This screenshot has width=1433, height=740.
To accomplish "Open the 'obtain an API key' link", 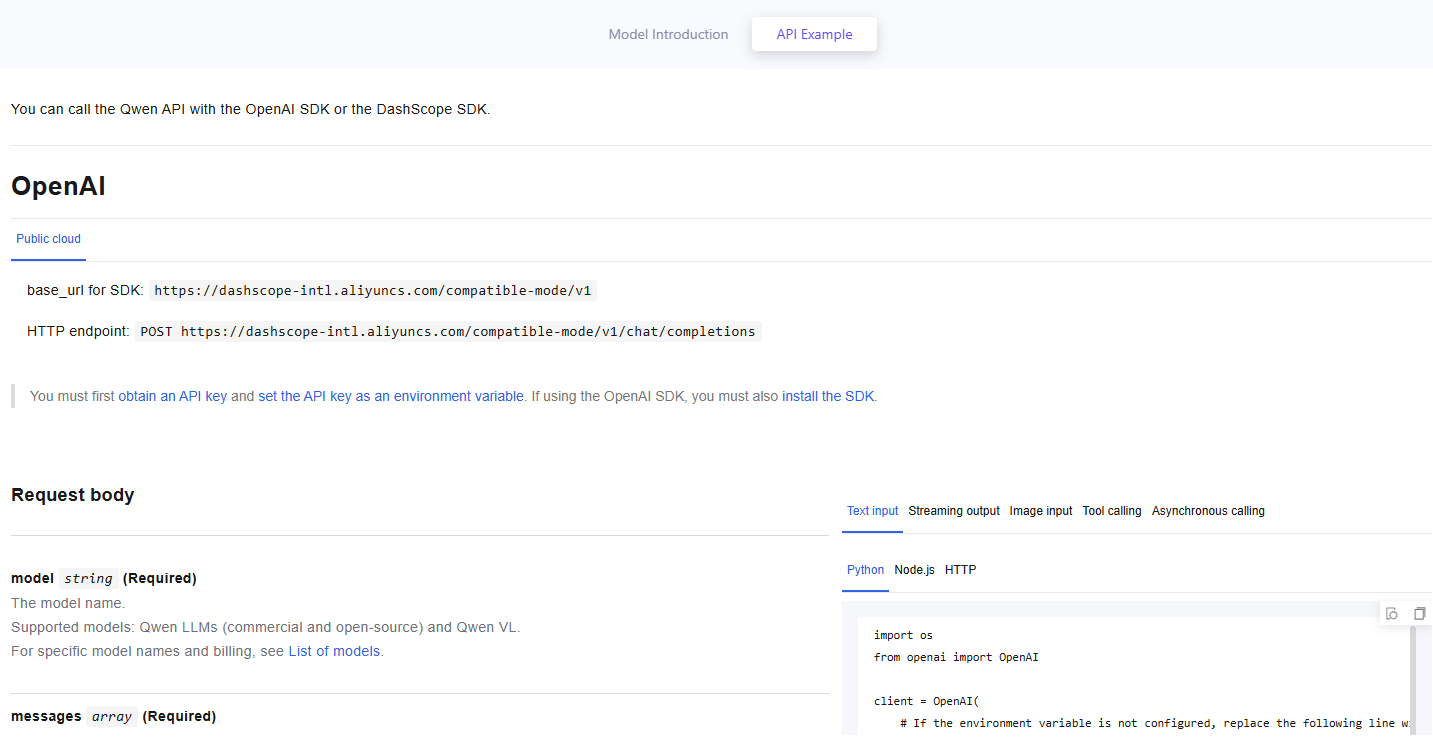I will click(172, 396).
